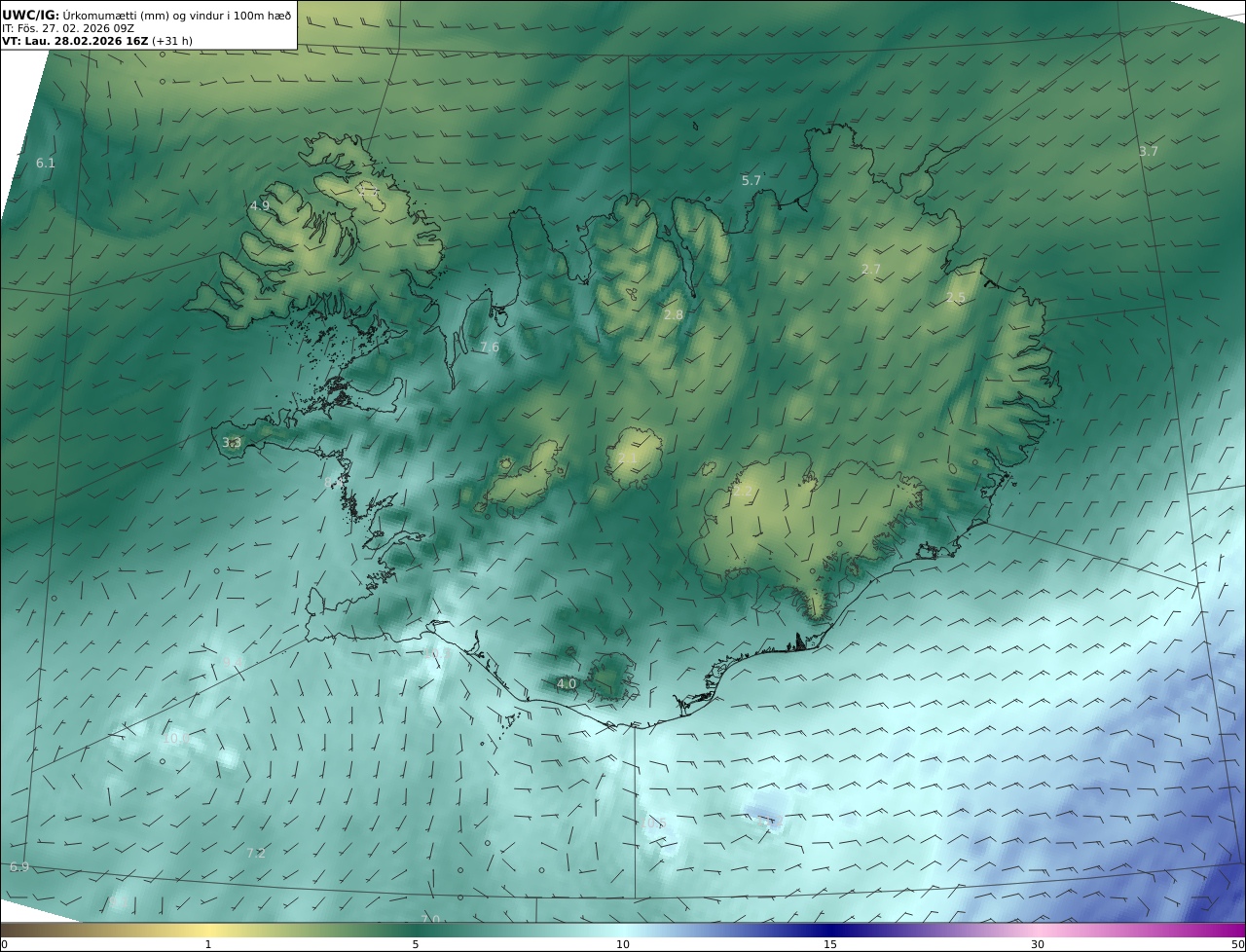
Task: Click the '5.7' value off the north coast
Action: pos(751,181)
